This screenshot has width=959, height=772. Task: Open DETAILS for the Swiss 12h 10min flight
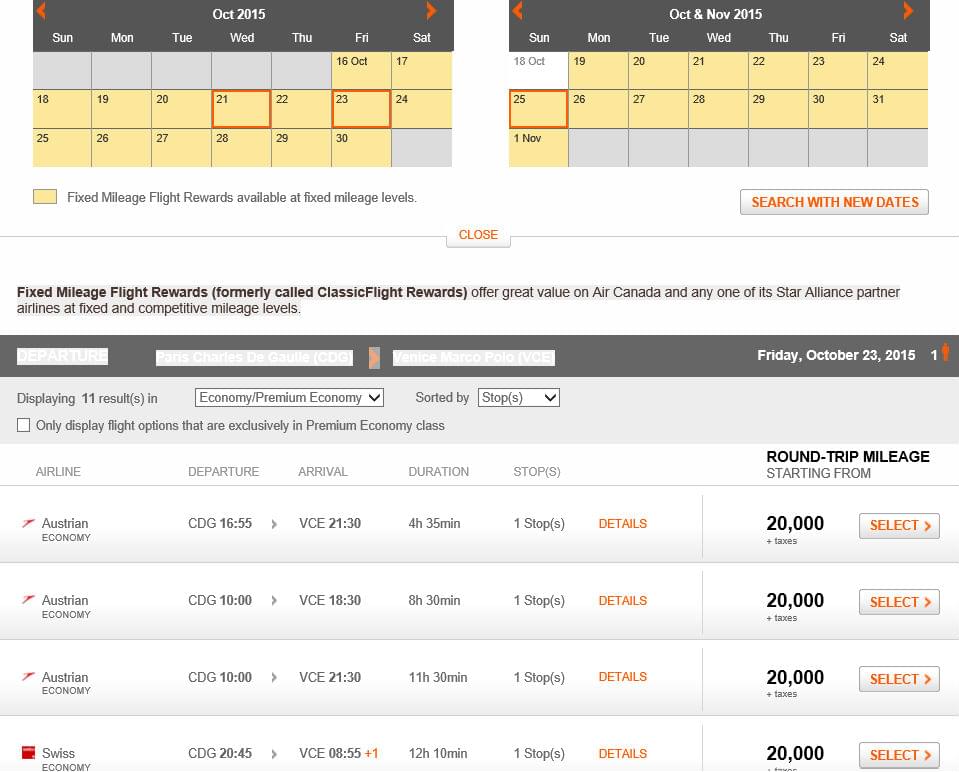tap(623, 754)
